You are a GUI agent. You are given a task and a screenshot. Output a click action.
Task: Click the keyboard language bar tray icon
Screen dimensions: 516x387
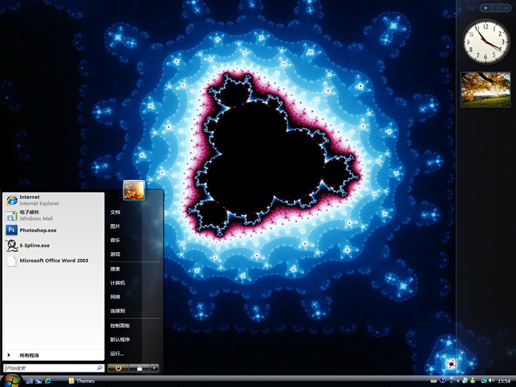pyautogui.click(x=434, y=381)
